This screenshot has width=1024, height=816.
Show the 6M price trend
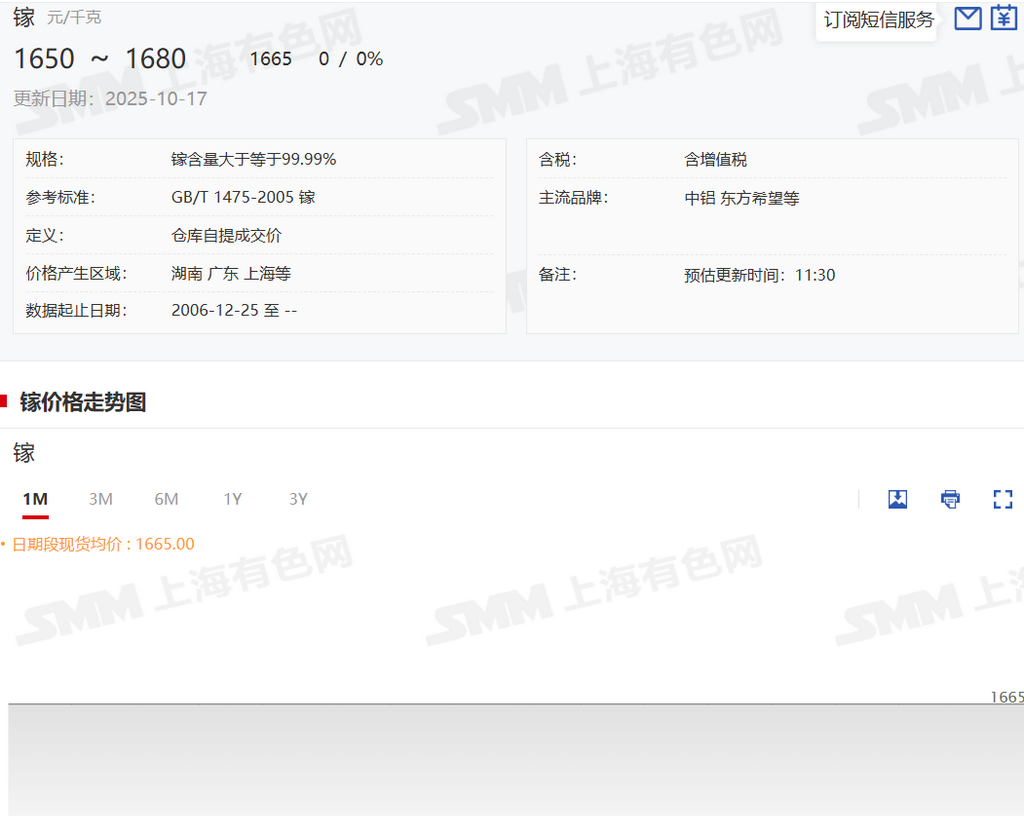166,499
